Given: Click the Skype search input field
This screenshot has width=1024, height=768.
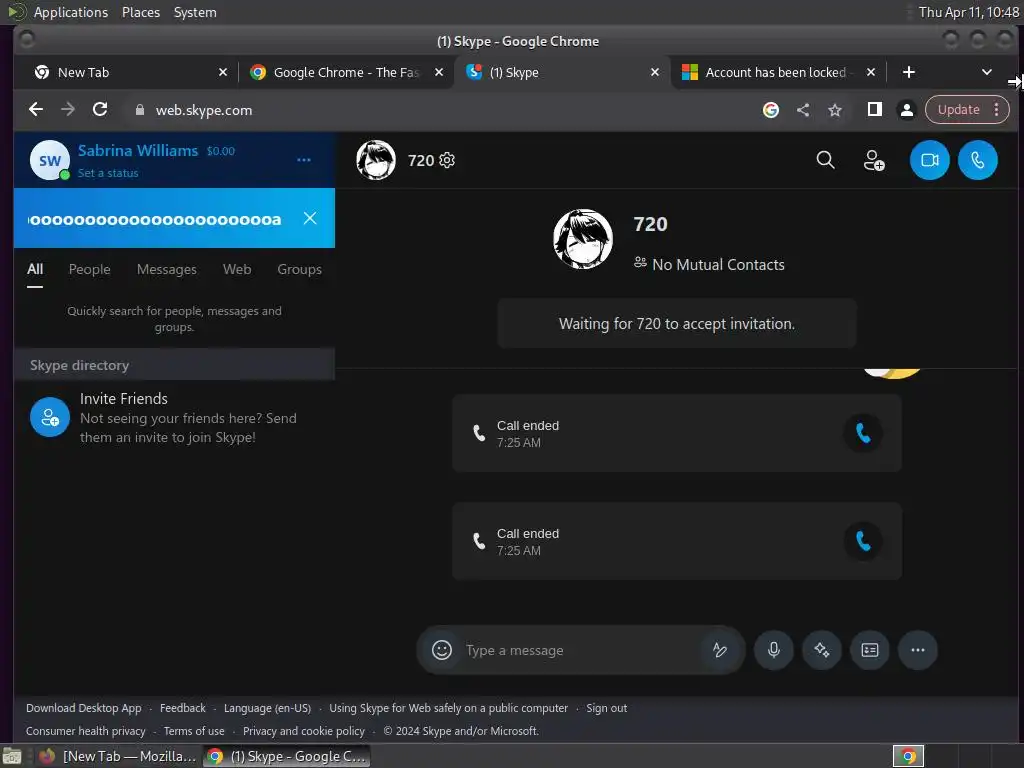Looking at the screenshot, I should [x=155, y=219].
